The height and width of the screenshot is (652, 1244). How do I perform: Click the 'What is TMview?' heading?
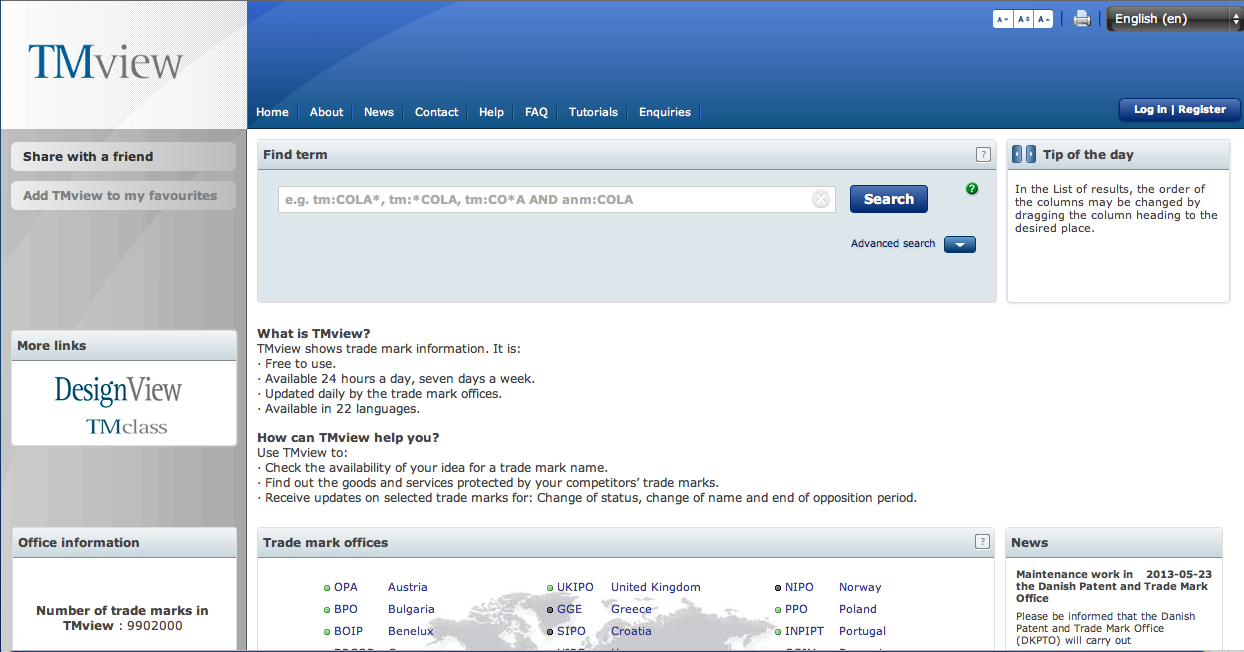click(314, 334)
